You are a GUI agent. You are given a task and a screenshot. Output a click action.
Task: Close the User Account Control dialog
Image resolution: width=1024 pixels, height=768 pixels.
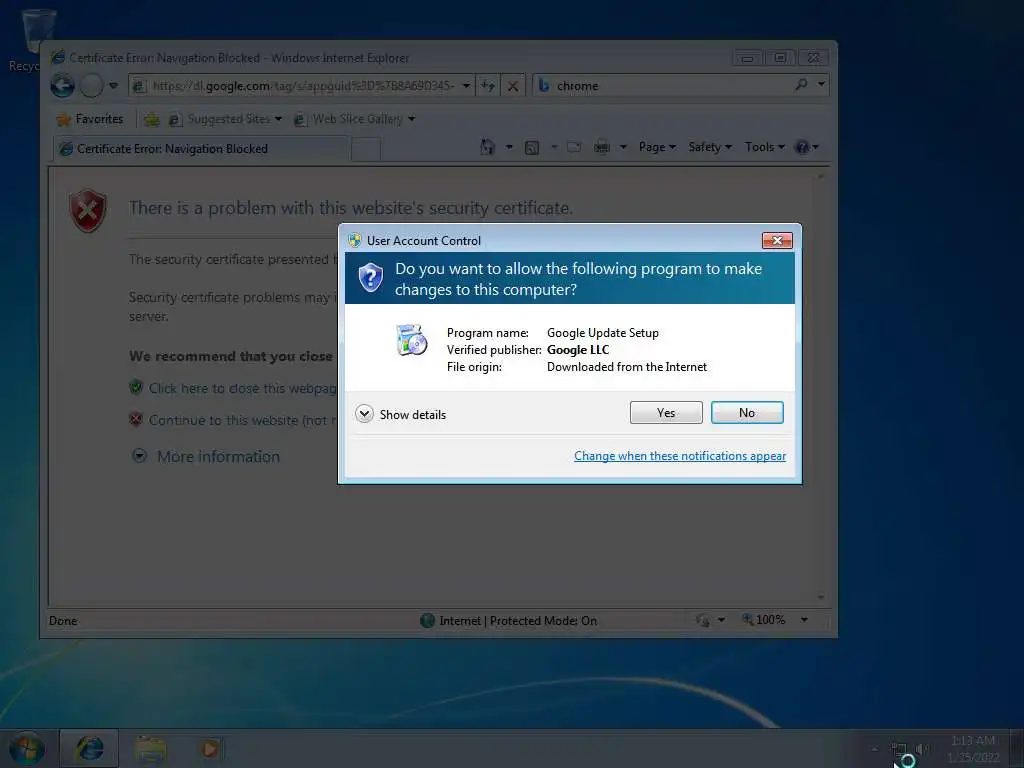777,240
